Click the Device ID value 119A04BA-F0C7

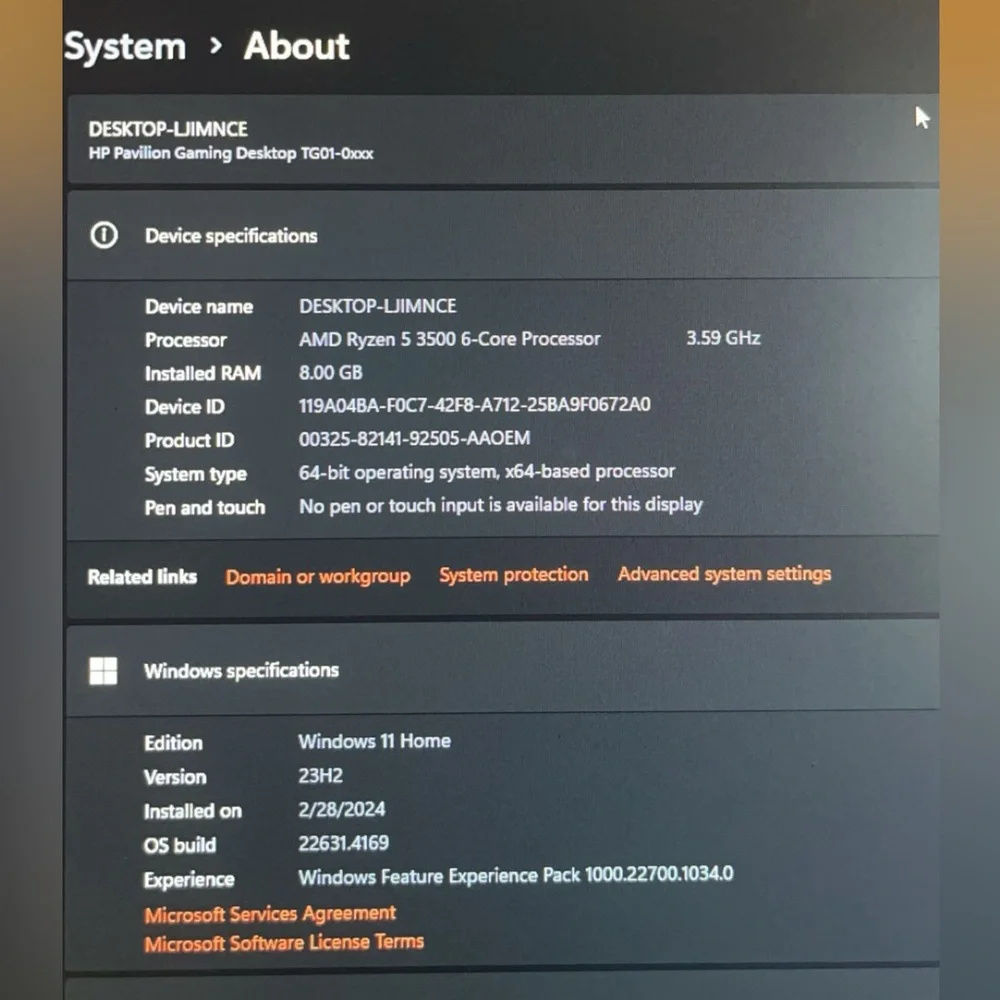click(474, 404)
